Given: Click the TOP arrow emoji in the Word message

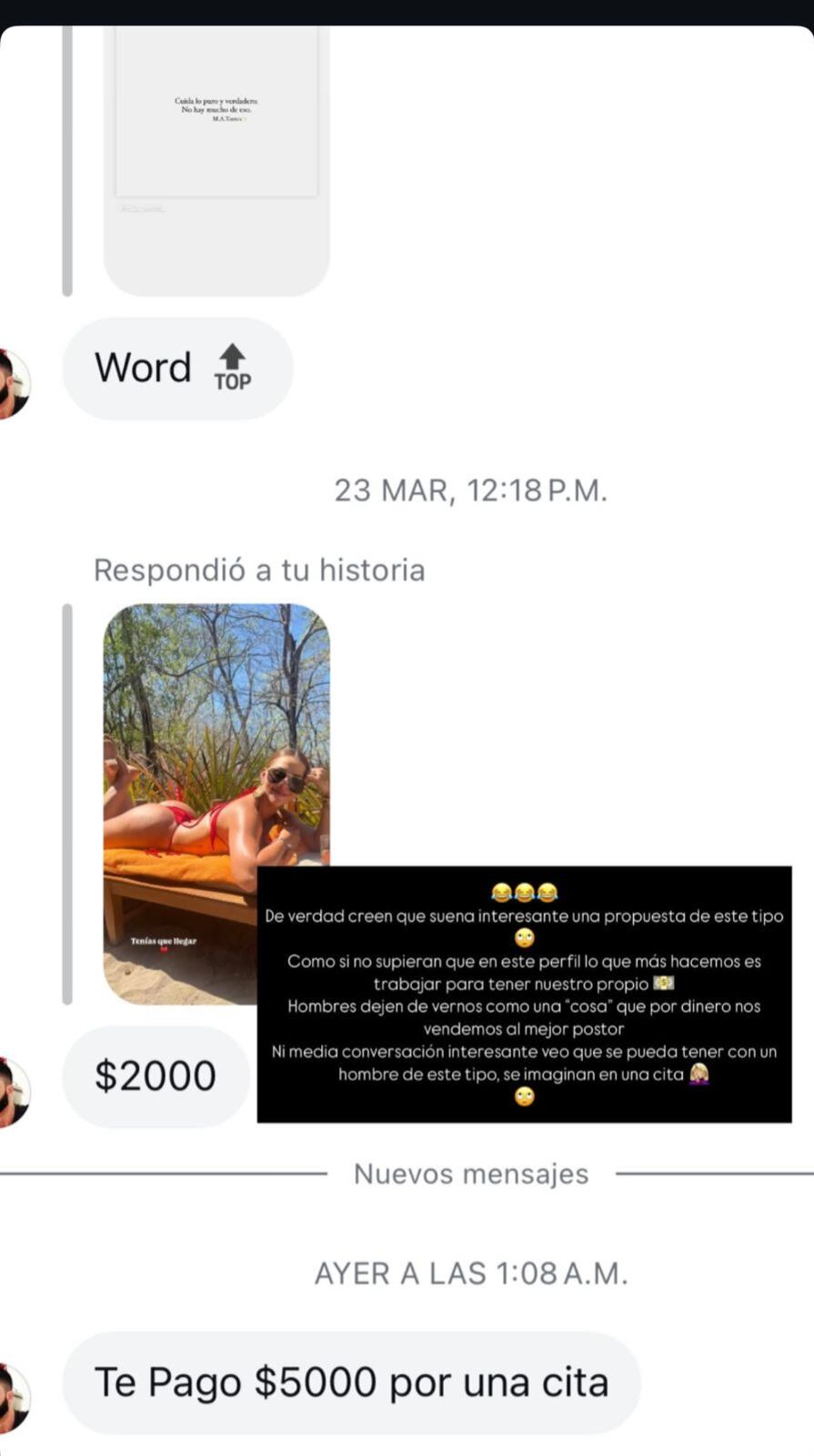Looking at the screenshot, I should pyautogui.click(x=233, y=368).
